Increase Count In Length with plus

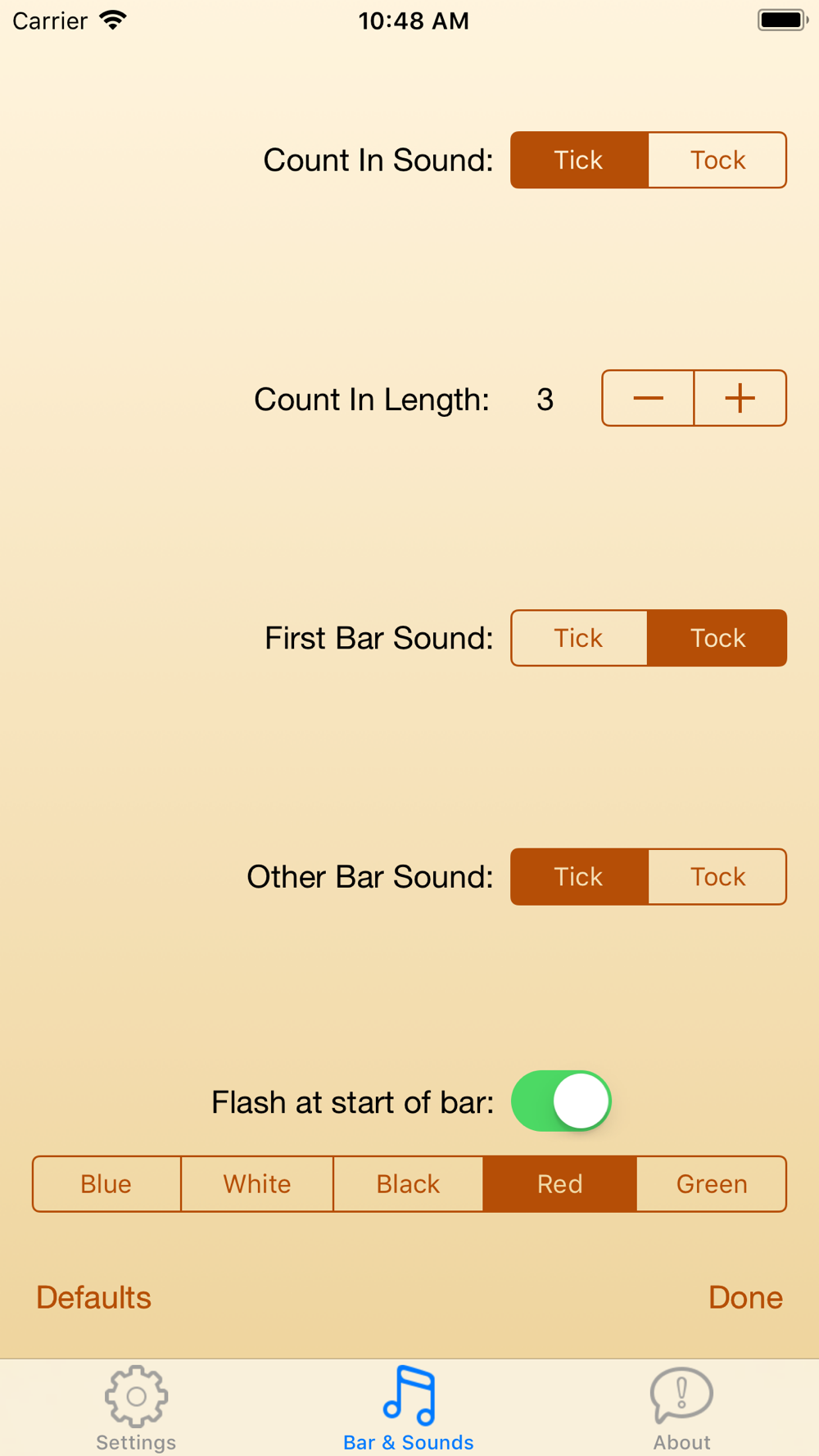pyautogui.click(x=740, y=399)
